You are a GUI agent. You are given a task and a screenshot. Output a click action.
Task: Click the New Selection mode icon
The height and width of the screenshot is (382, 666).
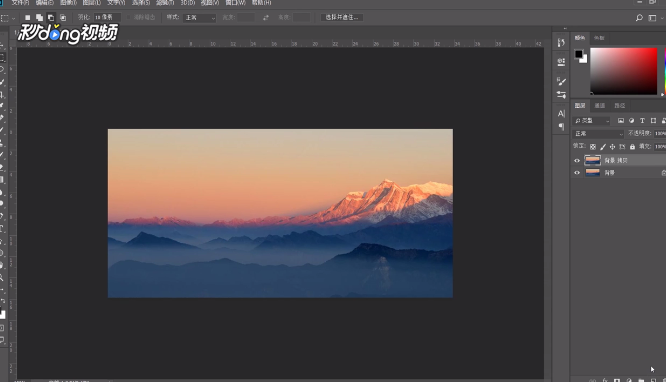point(28,17)
